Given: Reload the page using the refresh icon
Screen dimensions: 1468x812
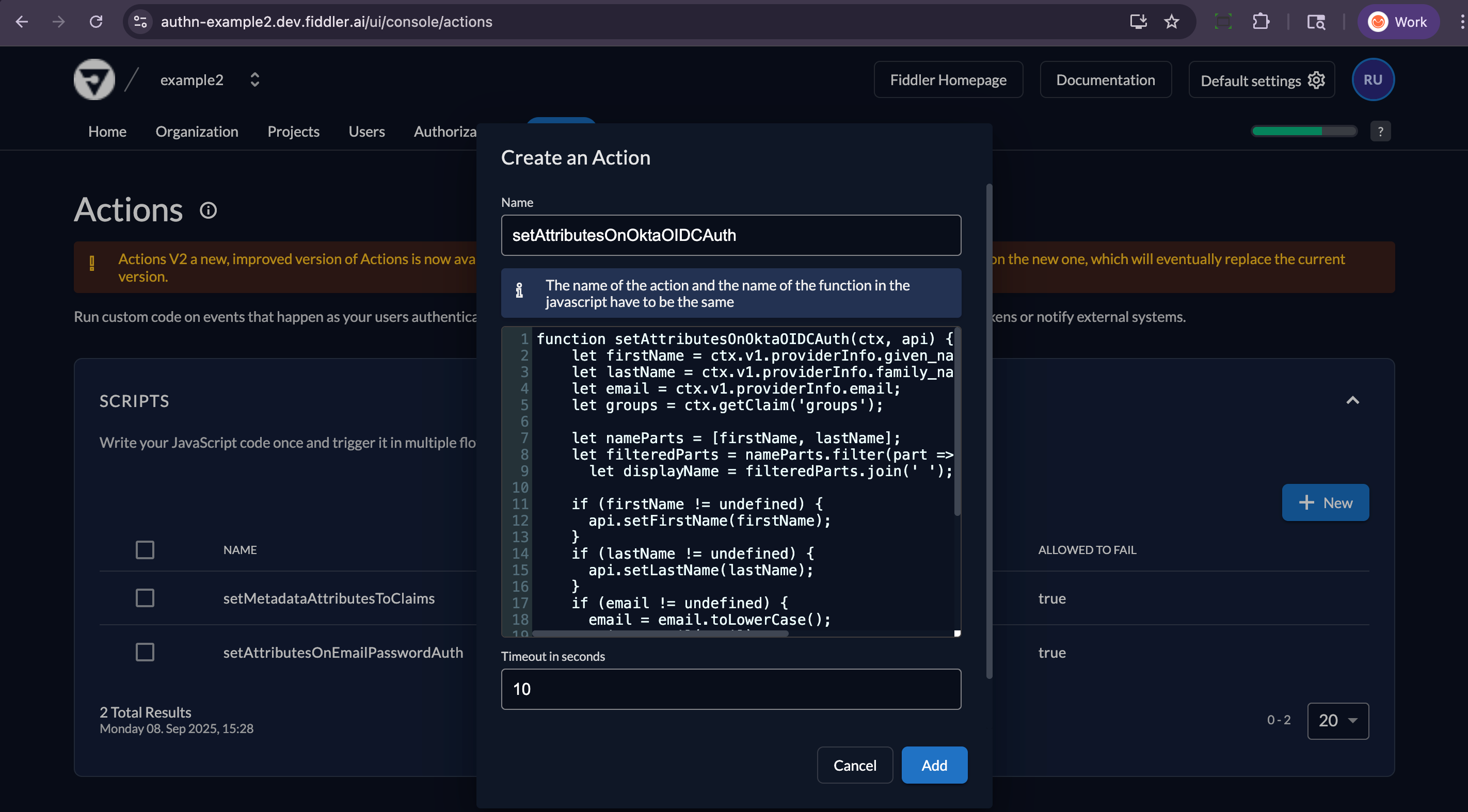Looking at the screenshot, I should (x=97, y=22).
